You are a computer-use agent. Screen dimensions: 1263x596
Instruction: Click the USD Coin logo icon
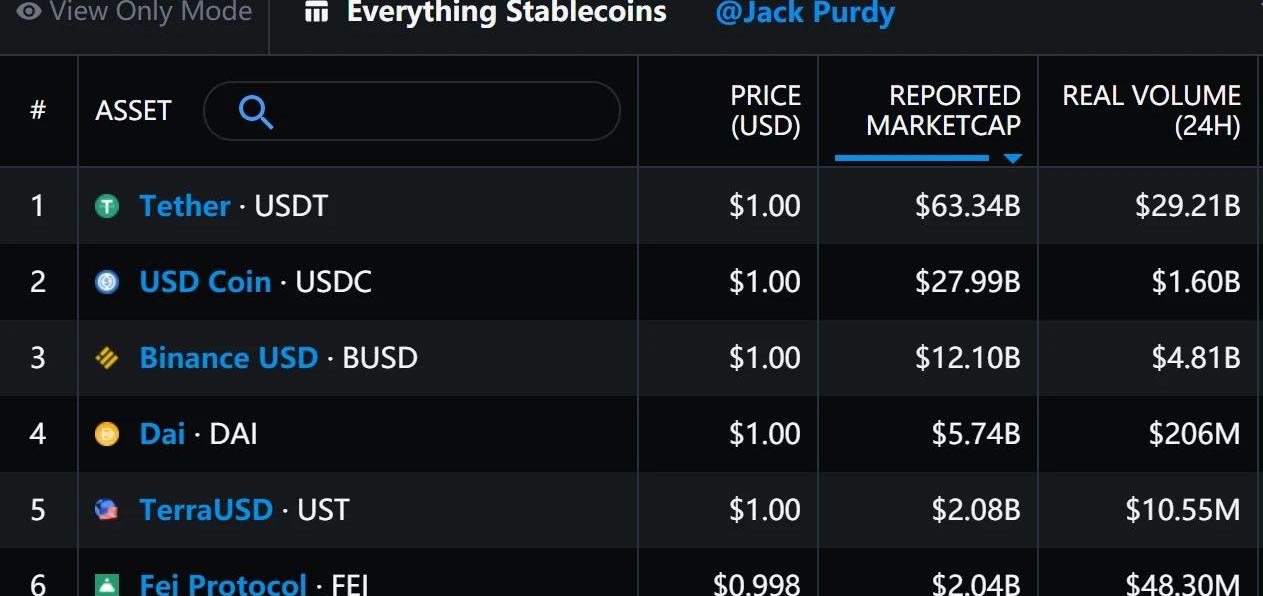tap(107, 283)
